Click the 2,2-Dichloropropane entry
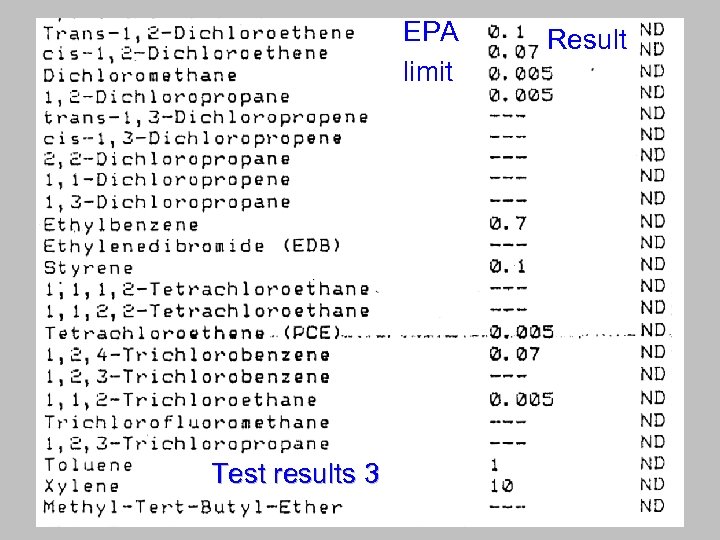This screenshot has width=720, height=540. 167,159
